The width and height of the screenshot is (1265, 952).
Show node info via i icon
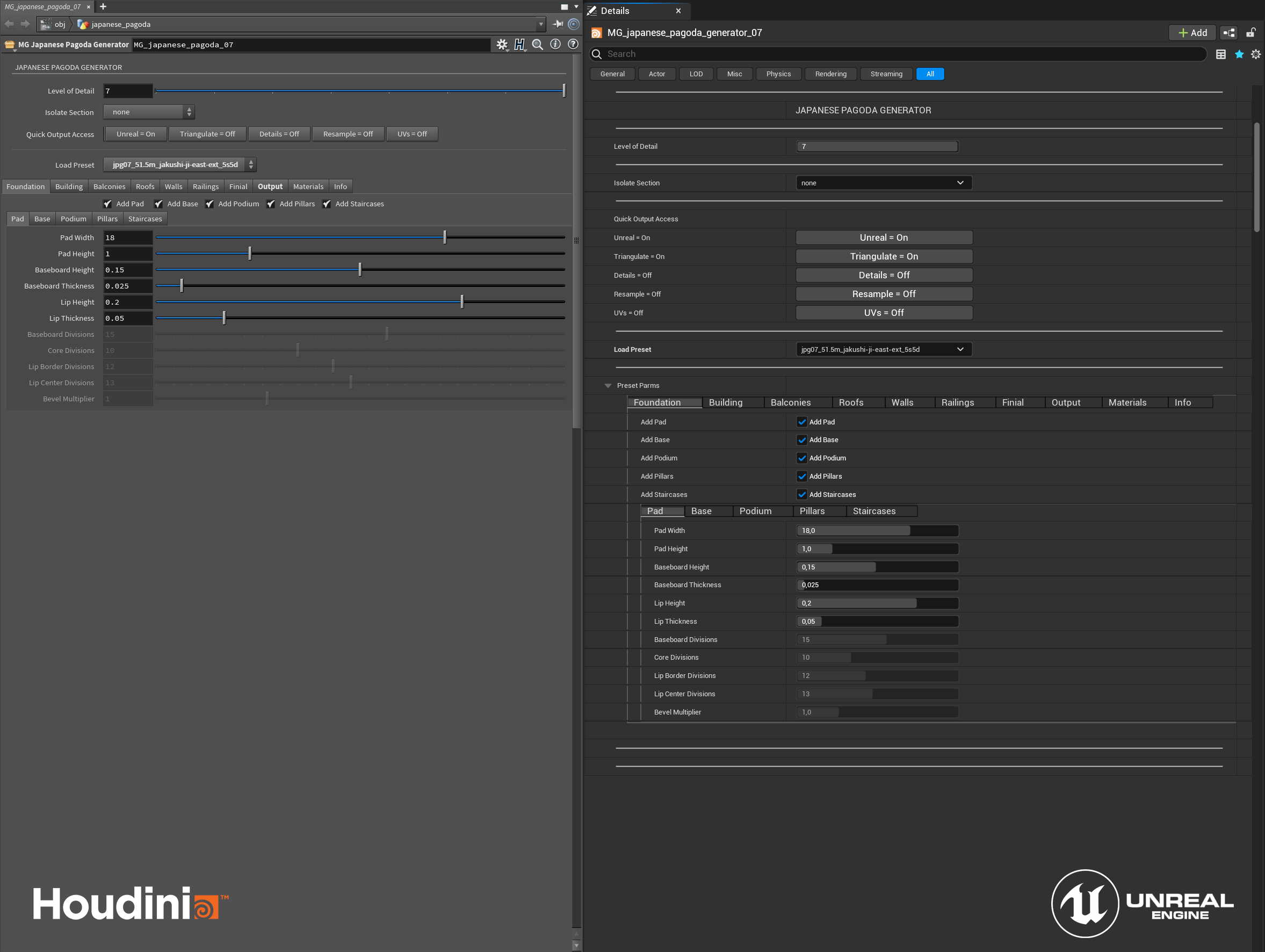click(x=555, y=45)
